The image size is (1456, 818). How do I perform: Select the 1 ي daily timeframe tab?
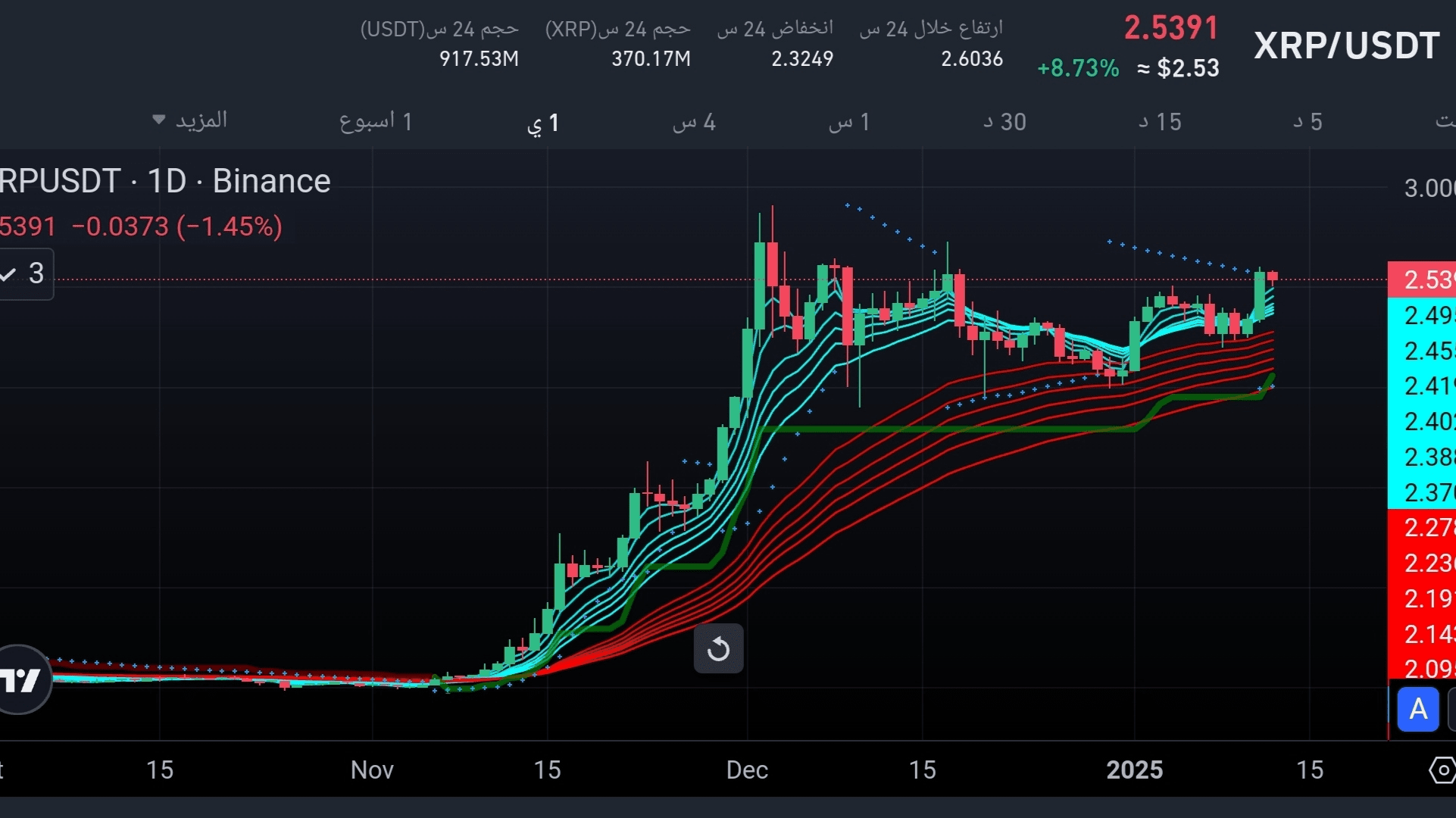pos(543,123)
